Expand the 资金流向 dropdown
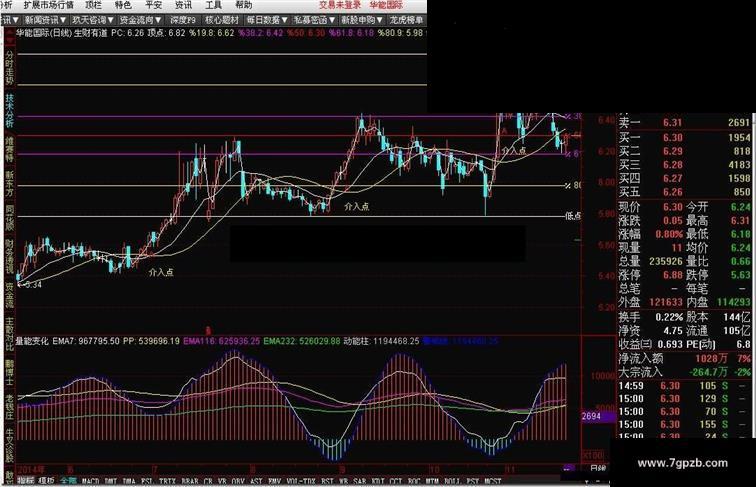The width and height of the screenshot is (756, 487). tap(140, 20)
